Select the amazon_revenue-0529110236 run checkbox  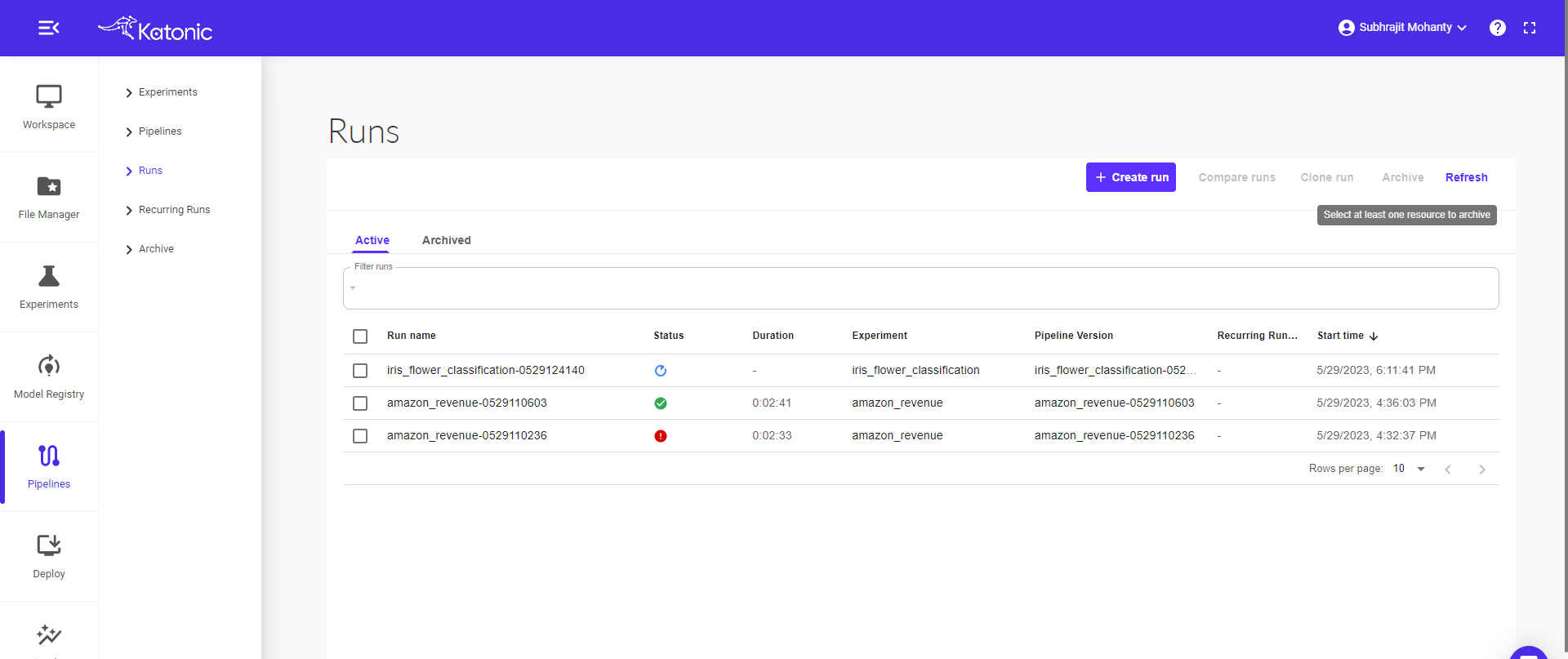tap(360, 436)
